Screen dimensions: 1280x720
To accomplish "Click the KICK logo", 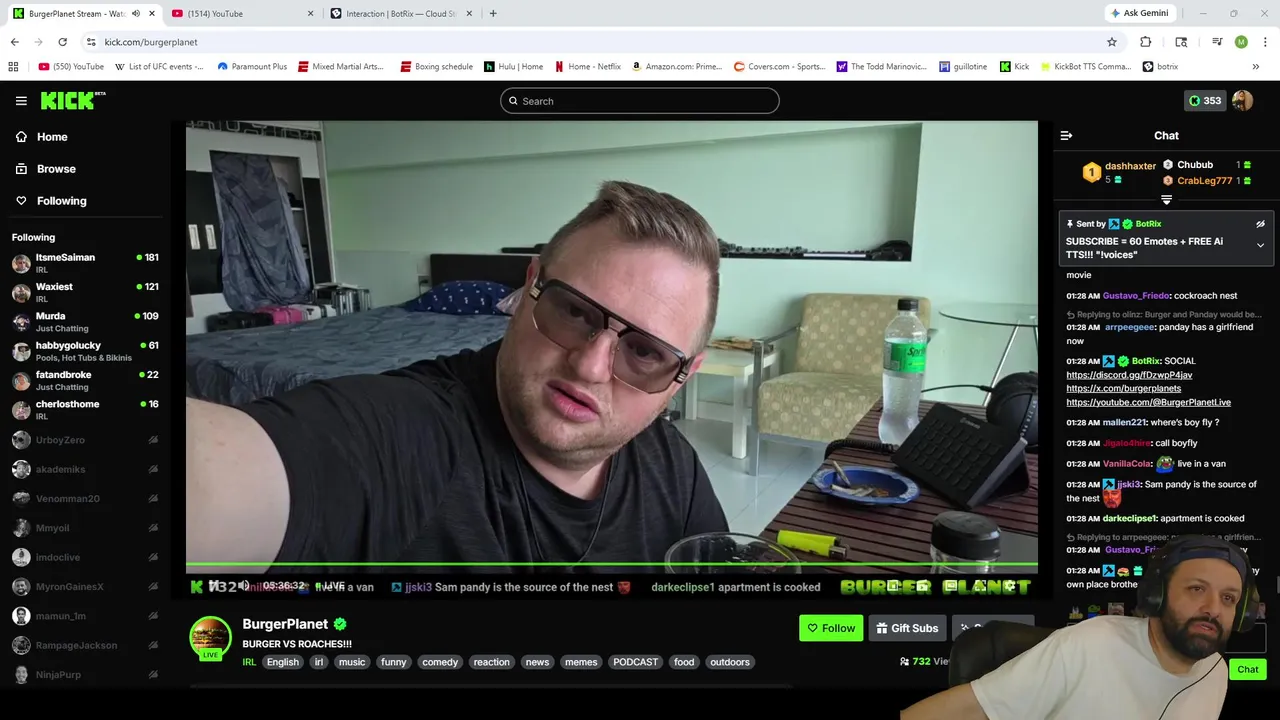I will click(72, 100).
